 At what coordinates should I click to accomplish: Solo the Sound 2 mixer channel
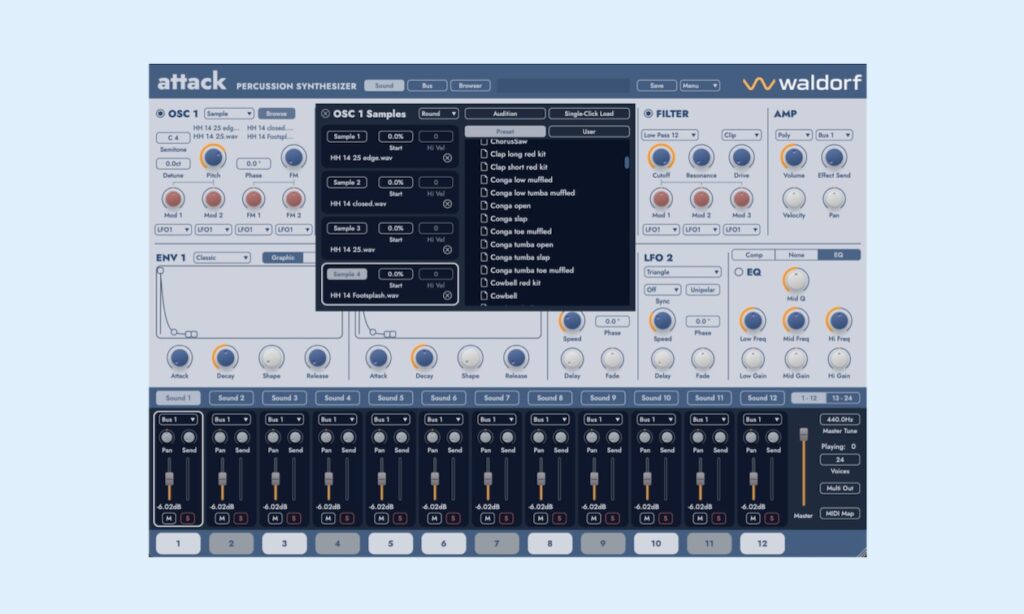pos(242,518)
